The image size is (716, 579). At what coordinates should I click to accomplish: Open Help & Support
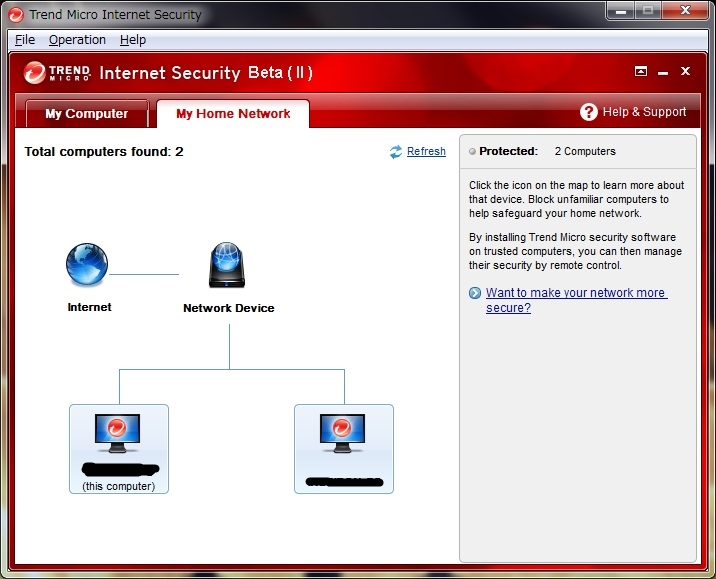coord(633,112)
